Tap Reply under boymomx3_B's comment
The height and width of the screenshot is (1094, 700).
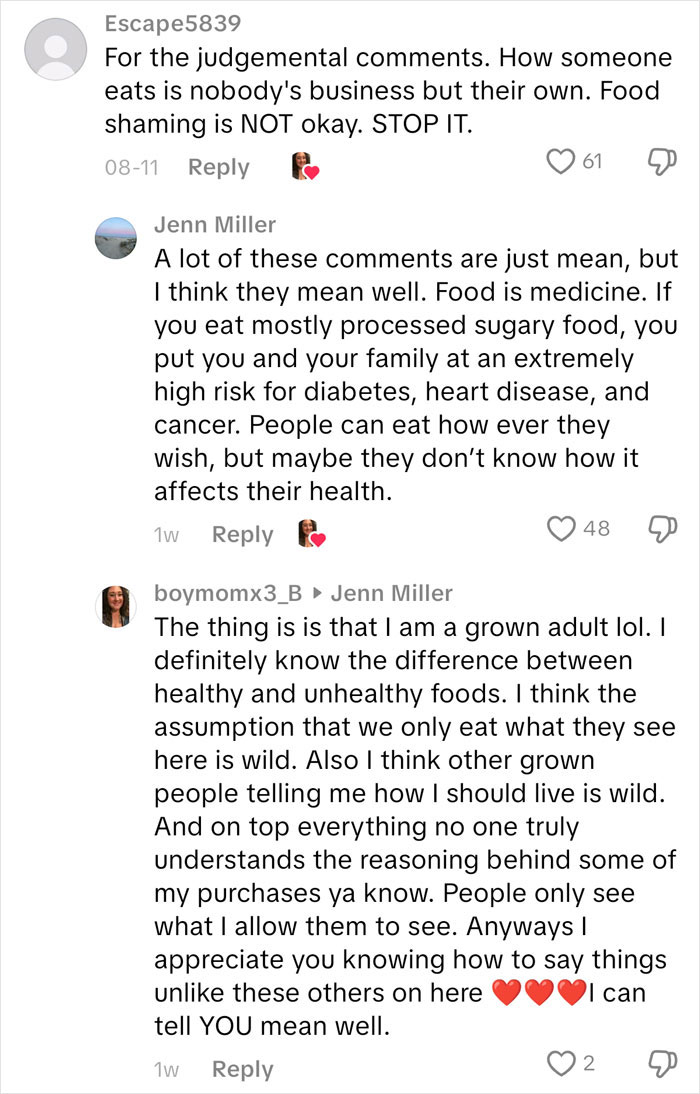[x=241, y=1068]
